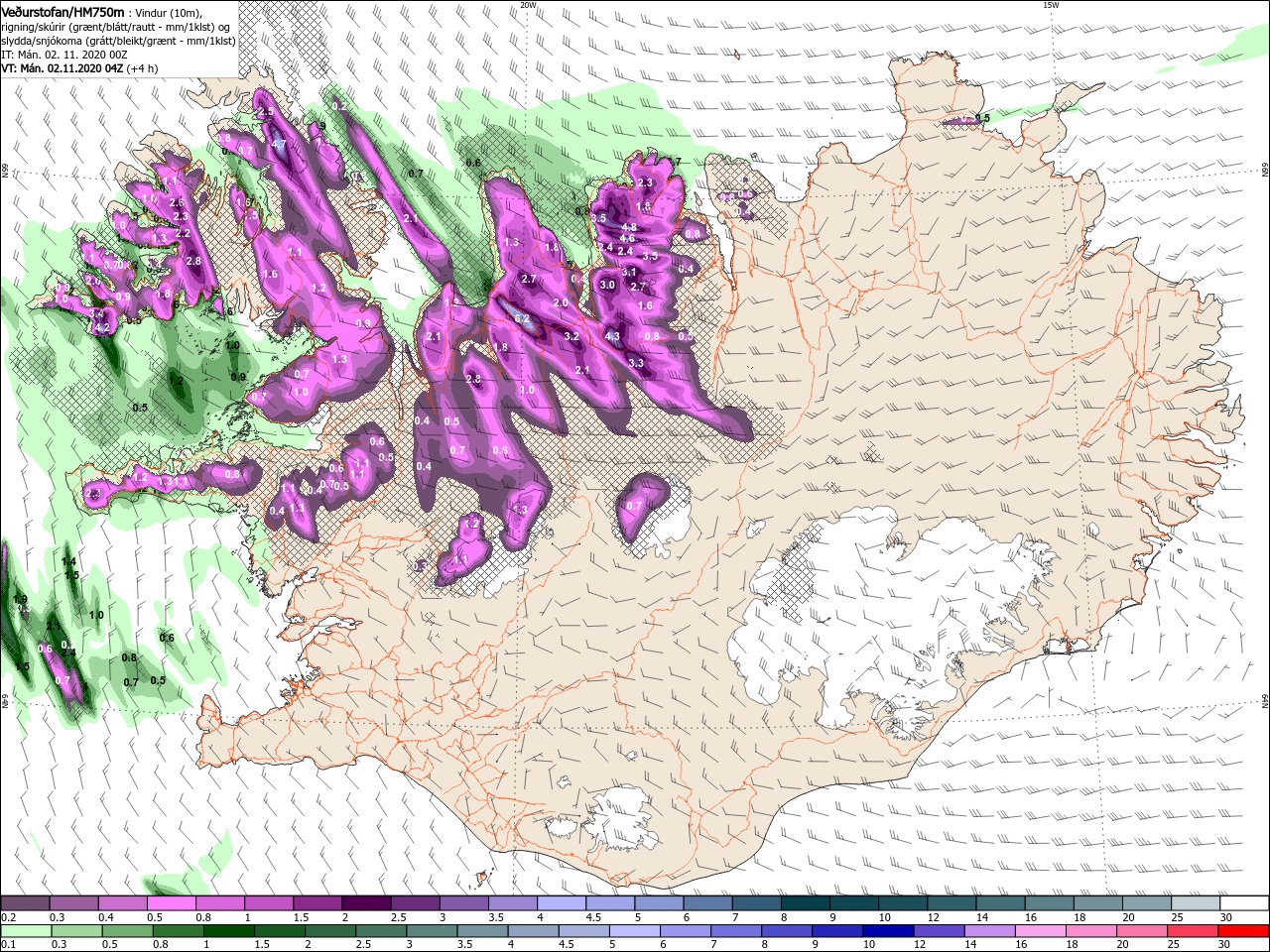Click the 4.2 precipitation value on the map

pyautogui.click(x=100, y=326)
